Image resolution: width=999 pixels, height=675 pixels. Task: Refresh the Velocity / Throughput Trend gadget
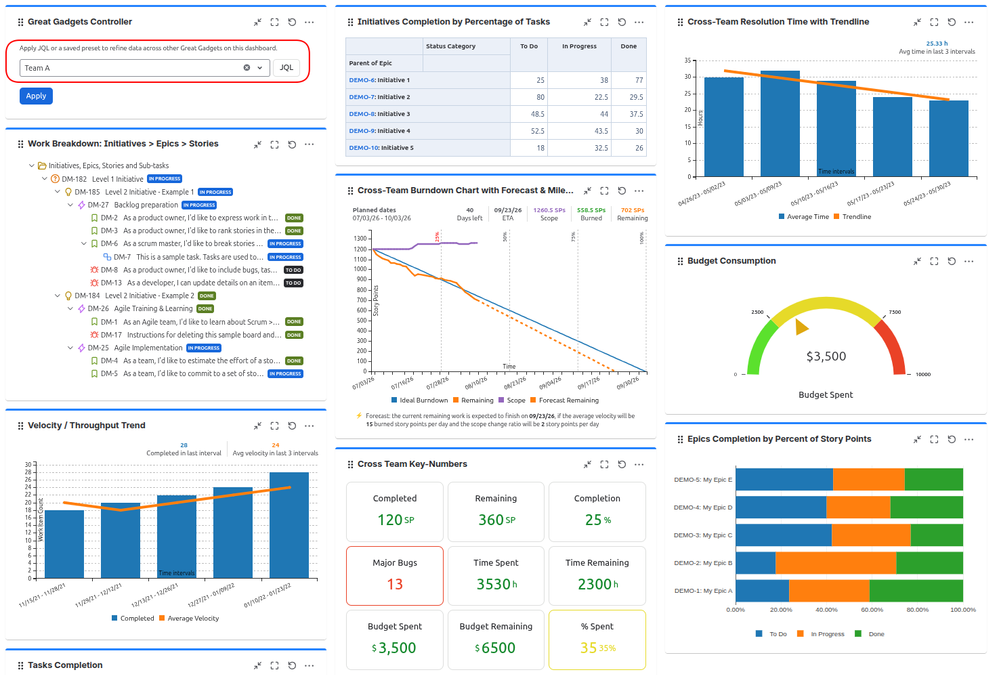click(x=292, y=426)
